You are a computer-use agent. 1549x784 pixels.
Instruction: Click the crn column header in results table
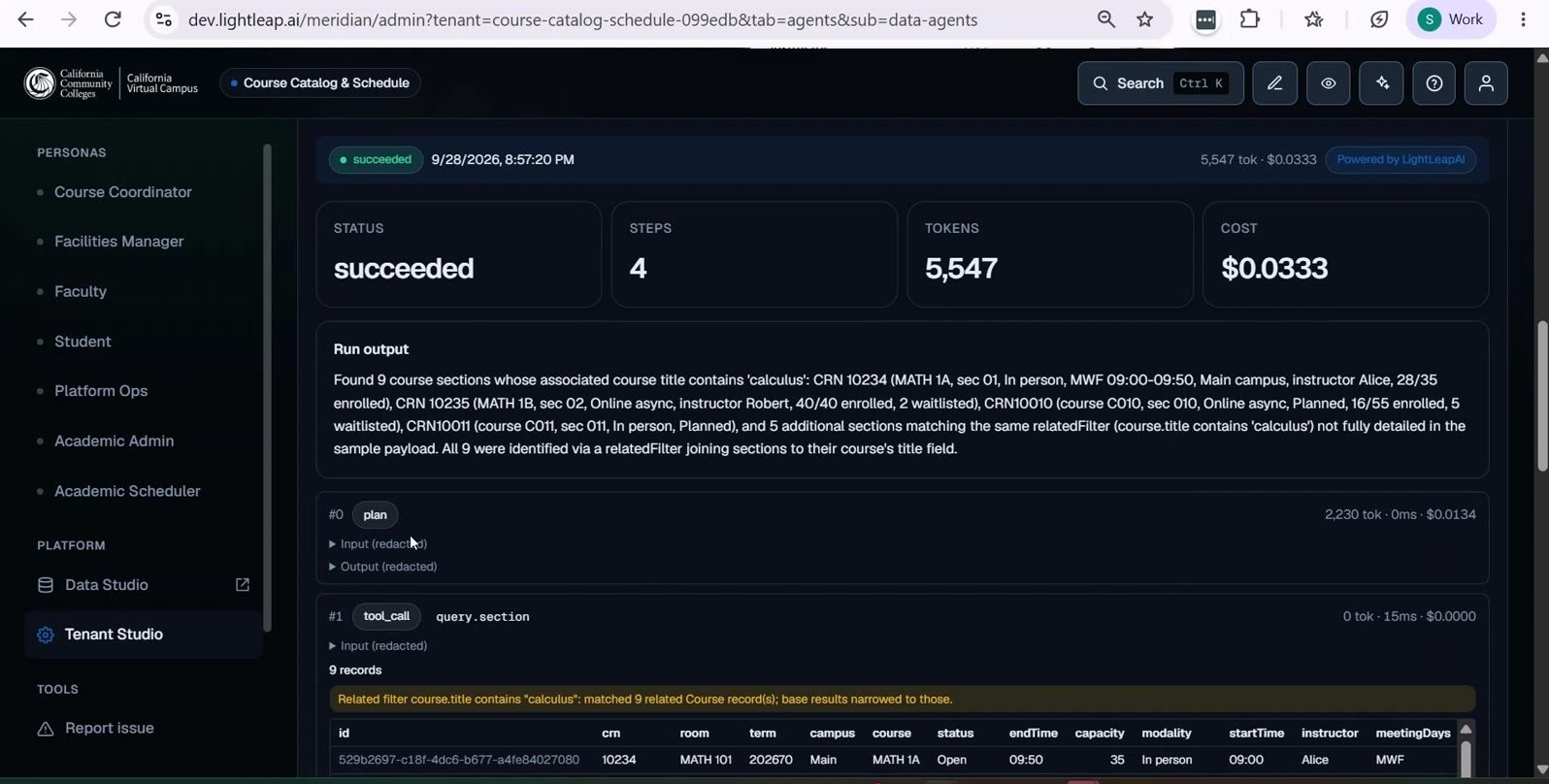point(611,734)
